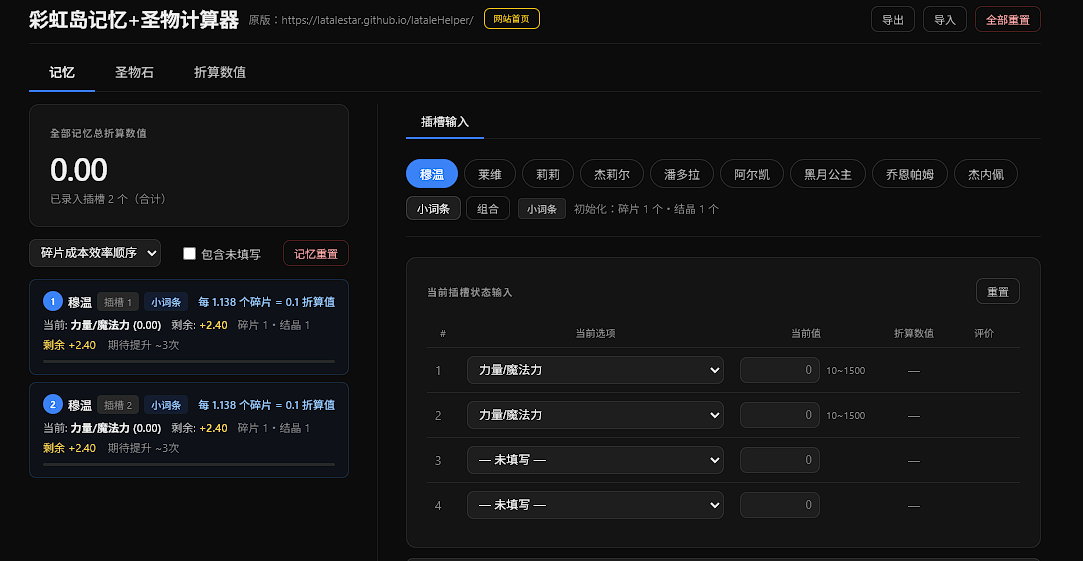Image resolution: width=1083 pixels, height=561 pixels.
Task: Click the progress bar in 插槽 2 card
Action: [x=189, y=464]
